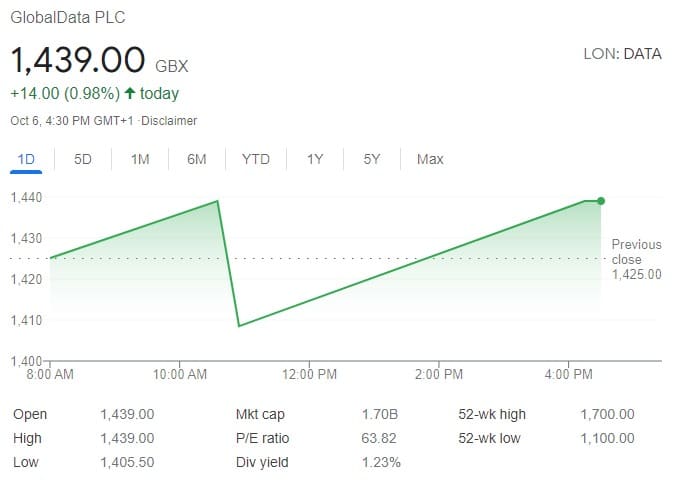The height and width of the screenshot is (494, 688).
Task: Click the P/E ratio value 63.82
Action: click(x=379, y=438)
